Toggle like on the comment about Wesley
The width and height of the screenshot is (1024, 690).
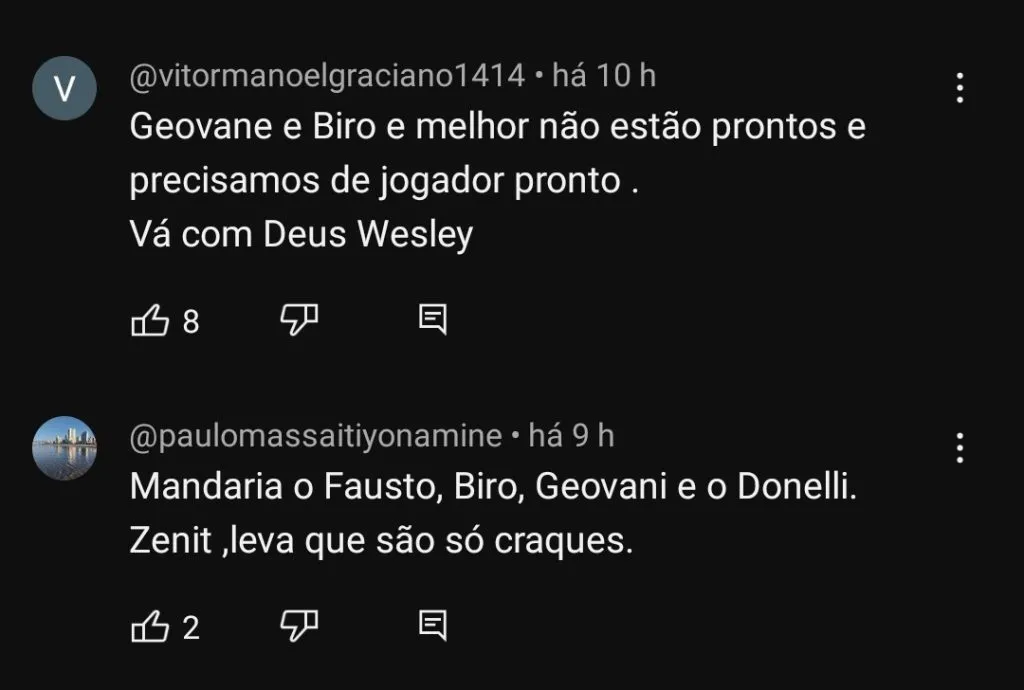click(x=148, y=321)
